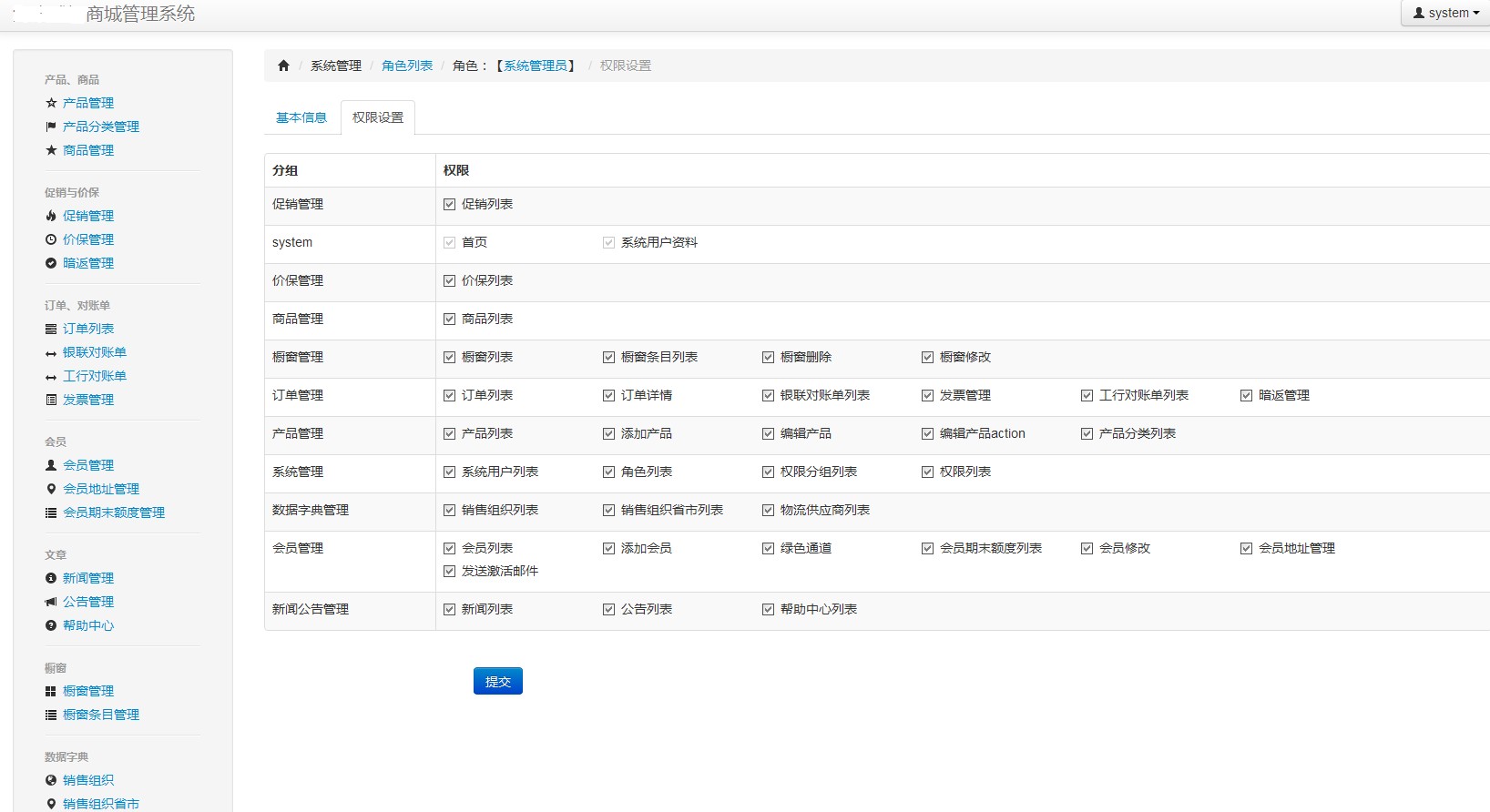Select the 权限设置 tab
Viewport: 1490px width, 812px height.
point(378,117)
